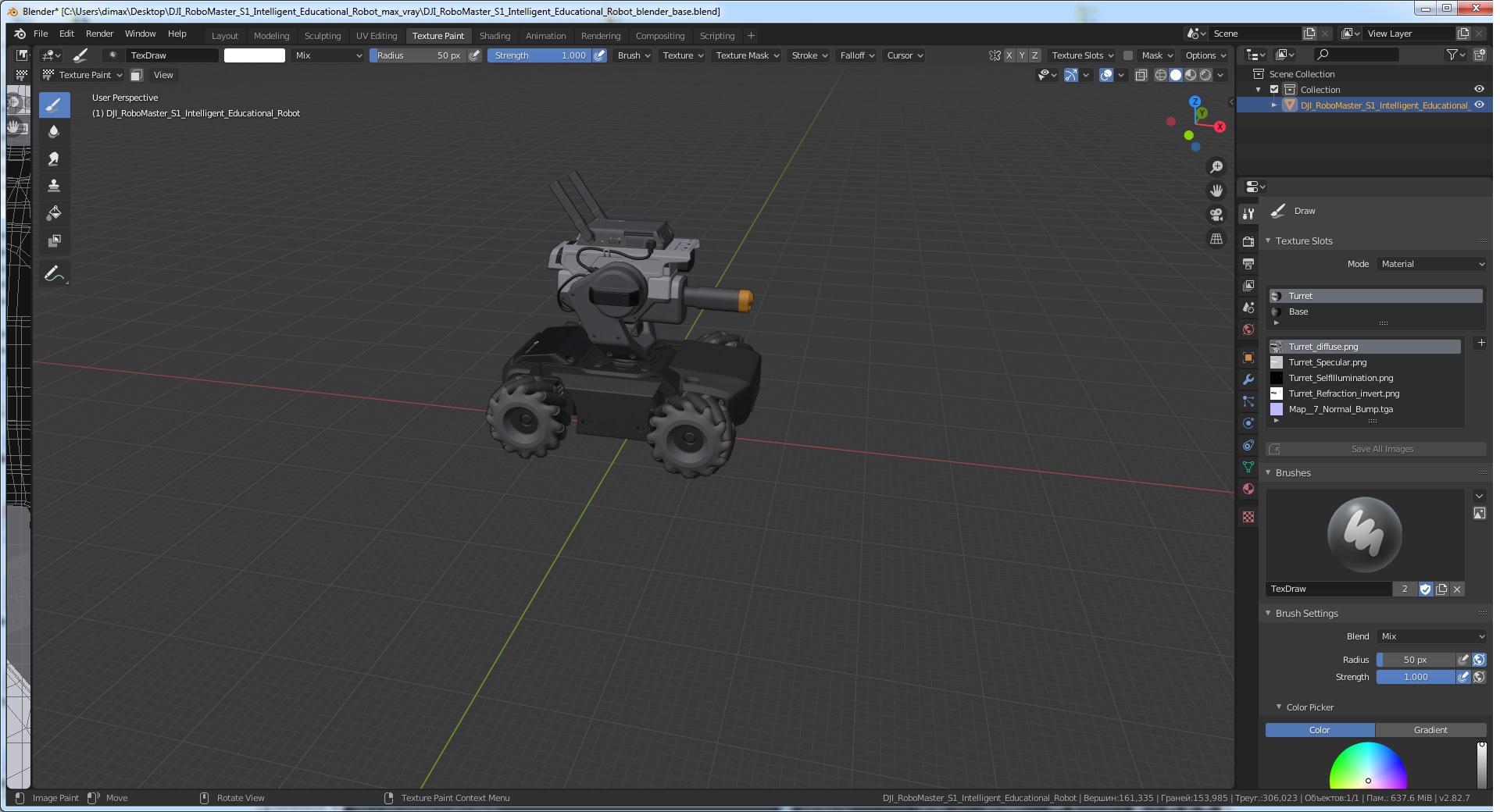Open the World properties tab
This screenshot has width=1500, height=812.
pyautogui.click(x=1248, y=329)
